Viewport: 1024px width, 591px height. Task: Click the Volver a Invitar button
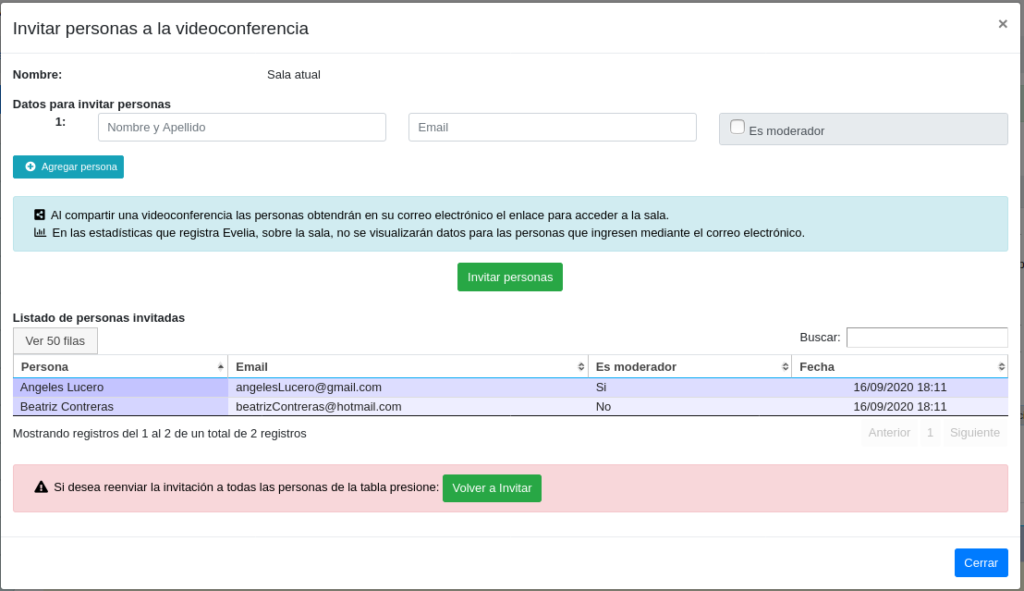click(492, 488)
